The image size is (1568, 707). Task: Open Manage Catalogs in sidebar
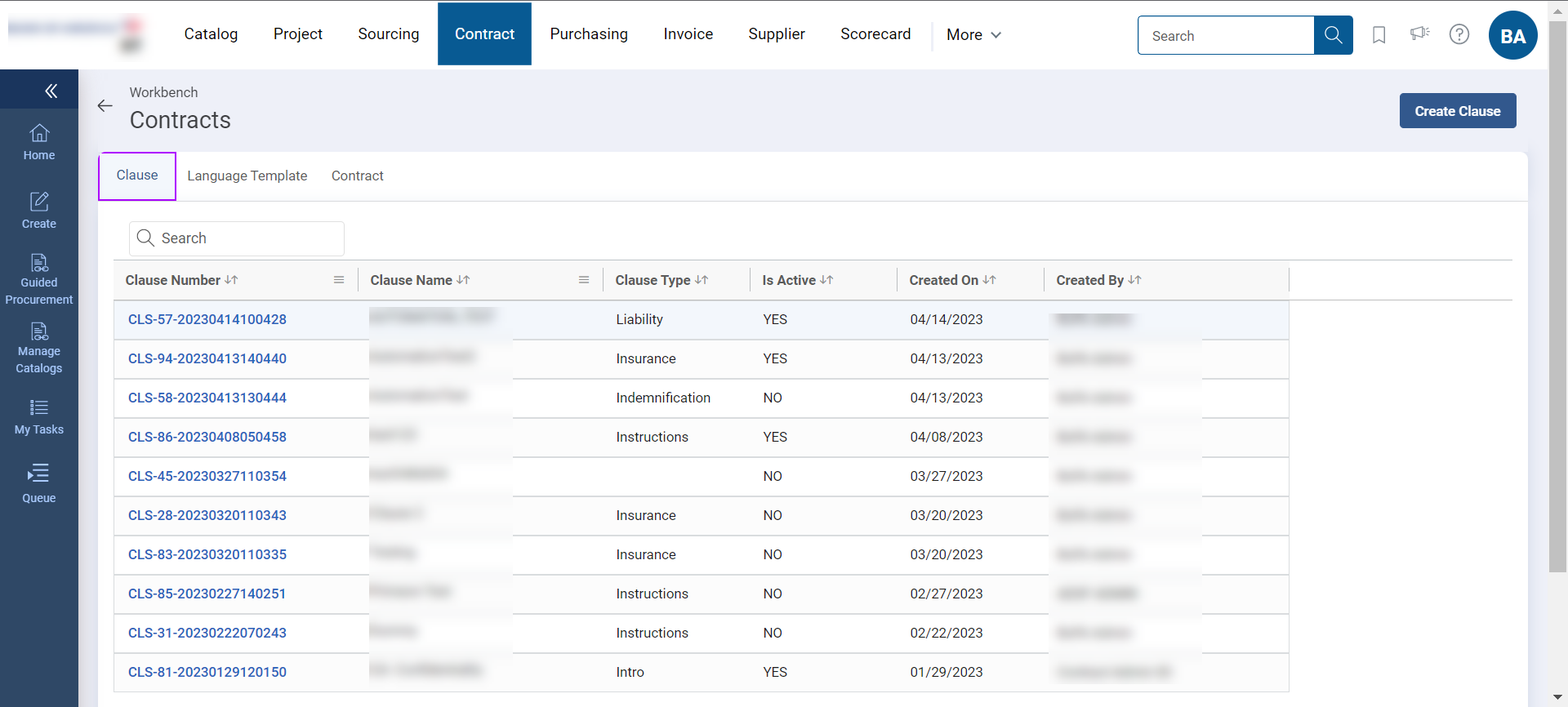(x=39, y=348)
